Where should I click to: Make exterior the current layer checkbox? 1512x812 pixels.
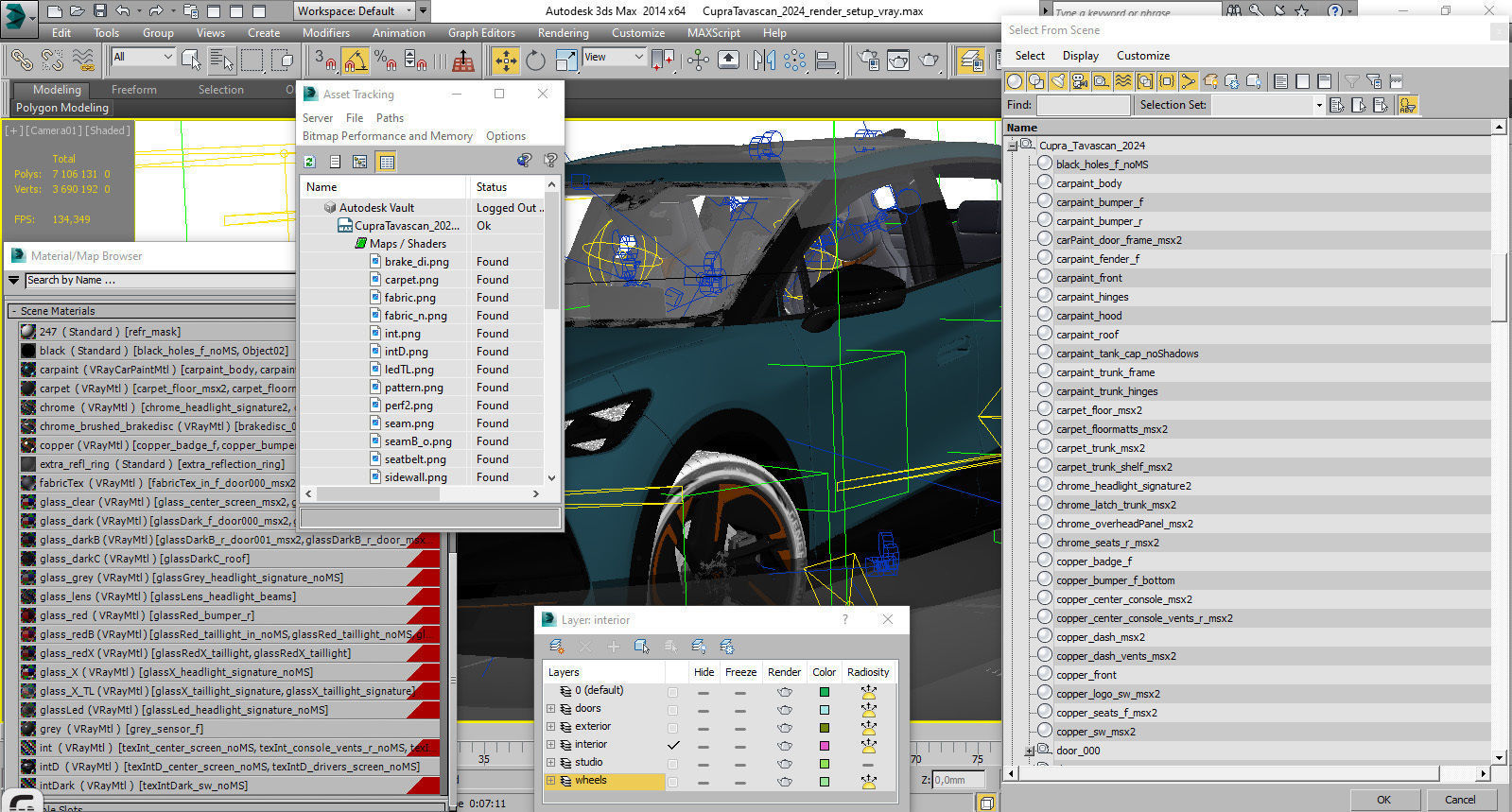[673, 728]
